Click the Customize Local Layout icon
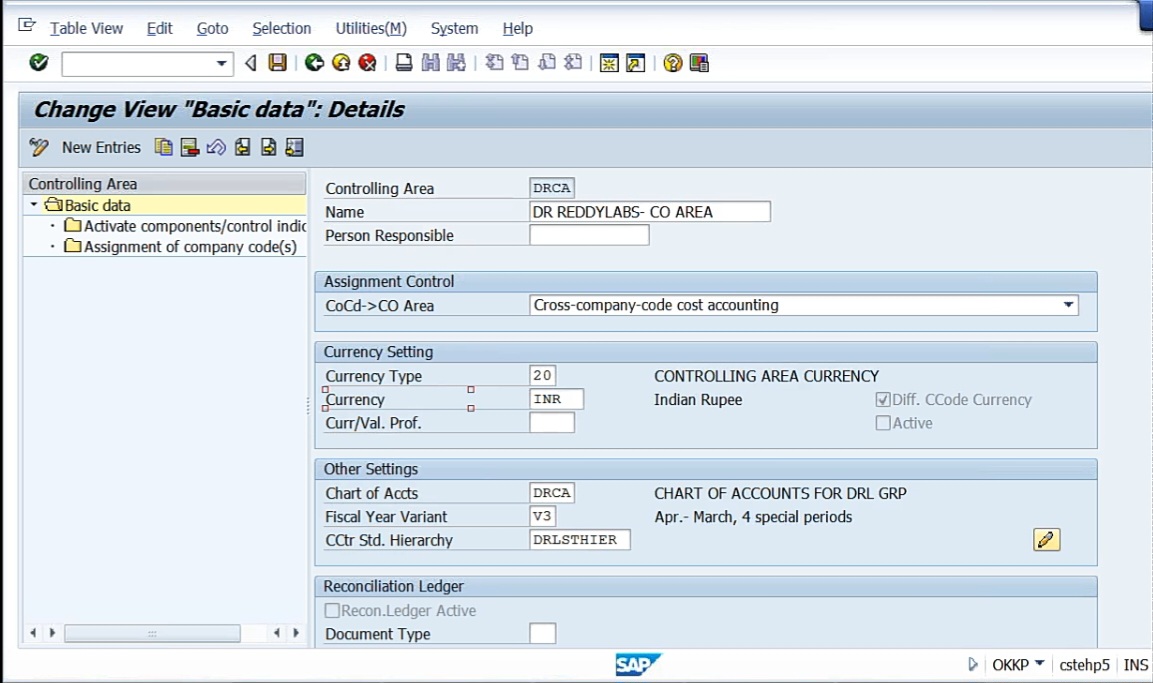 click(699, 63)
